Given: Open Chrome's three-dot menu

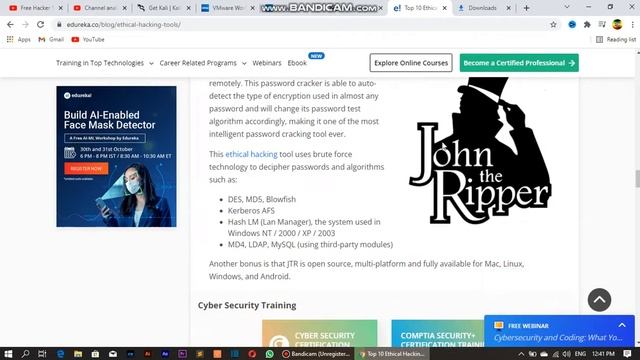Looking at the screenshot, I should pos(632,24).
